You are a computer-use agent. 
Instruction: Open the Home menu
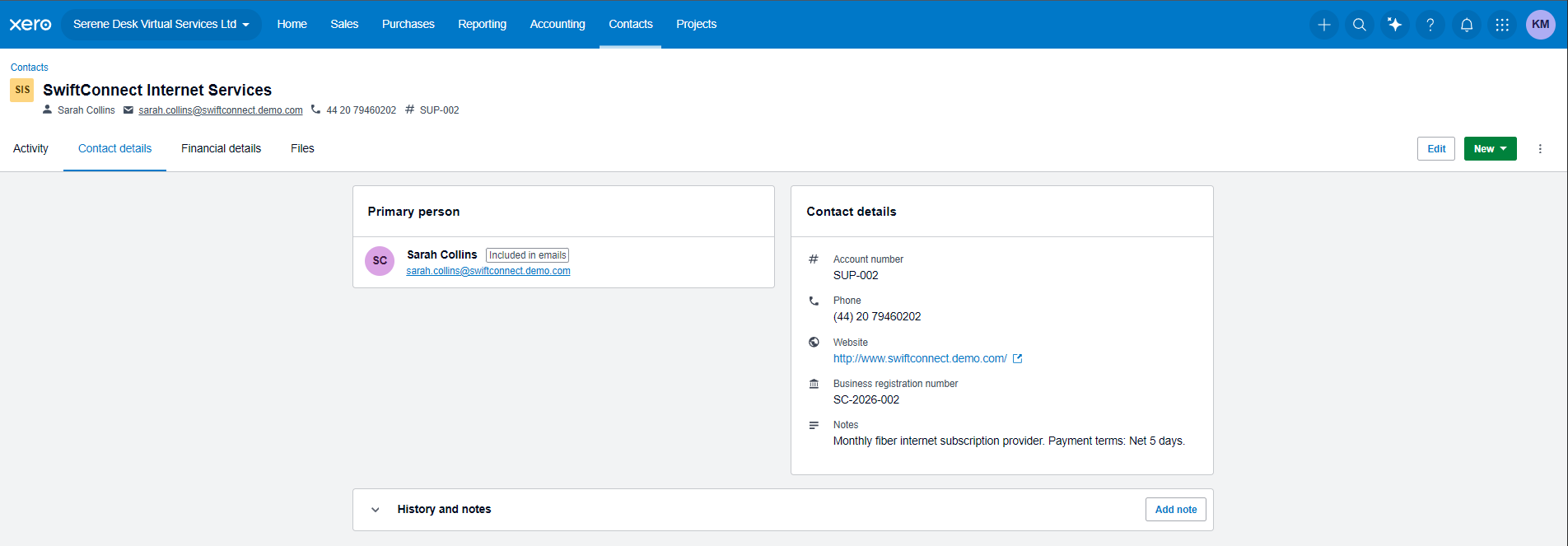tap(292, 25)
